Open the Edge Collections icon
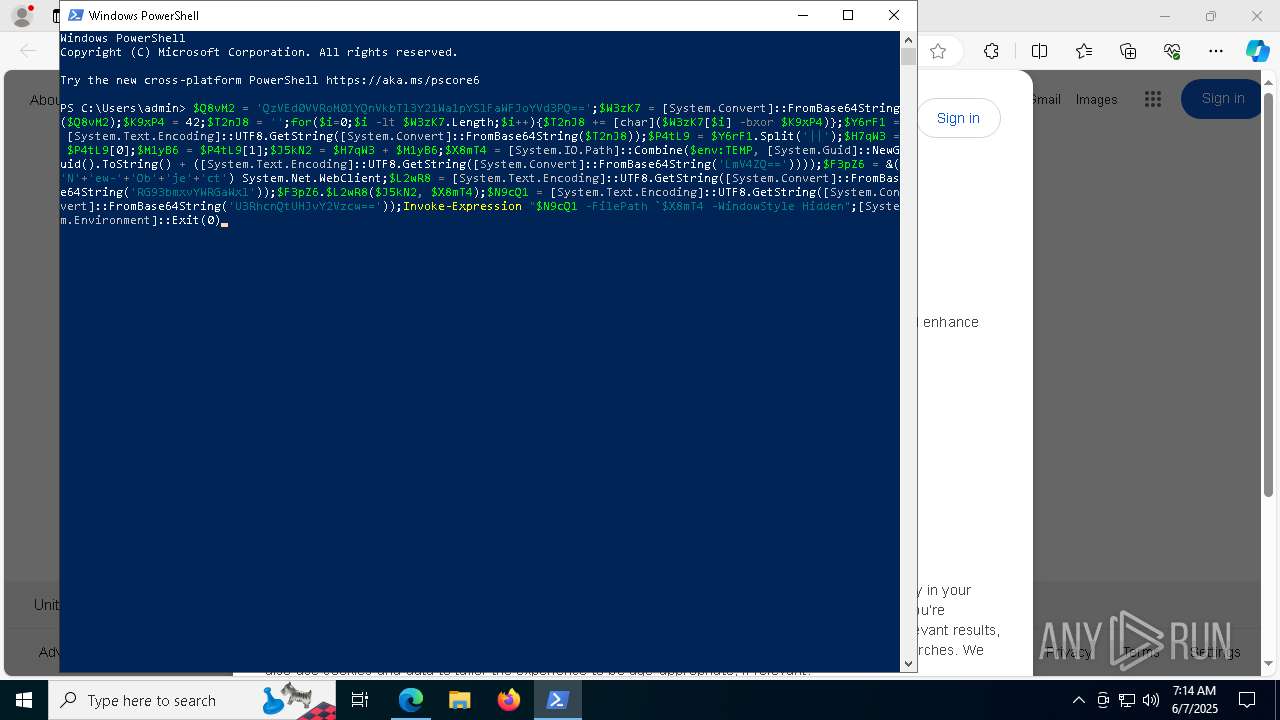This screenshot has width=1280, height=720. point(1128,51)
